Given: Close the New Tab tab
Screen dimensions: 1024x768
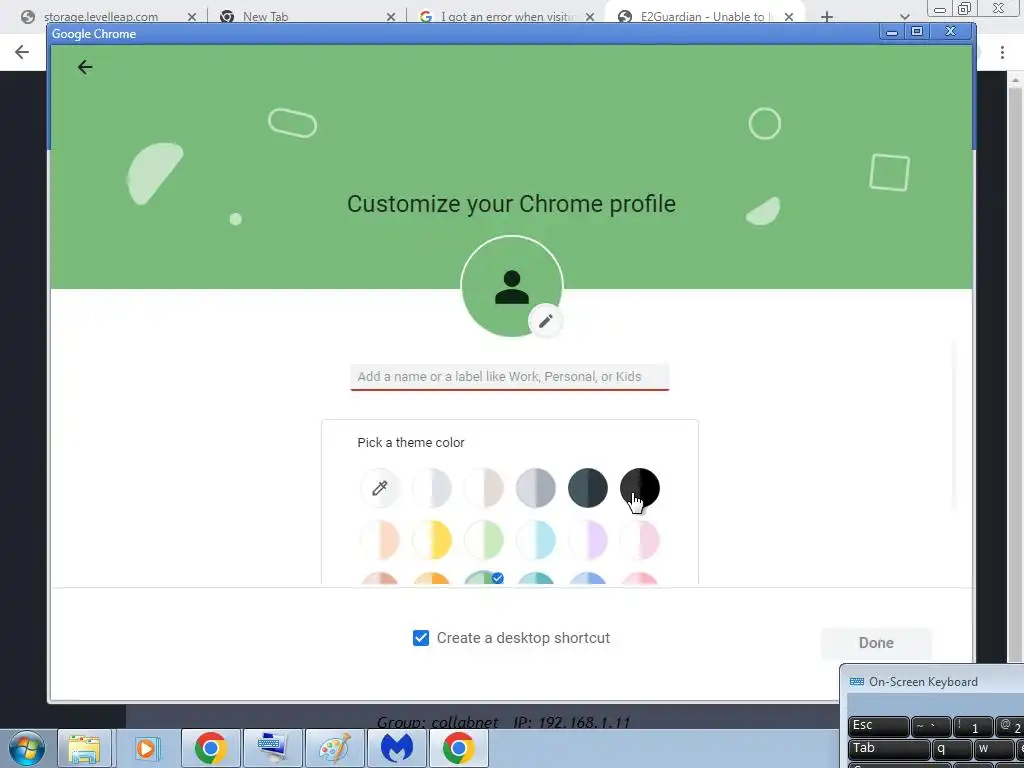Looking at the screenshot, I should click(x=391, y=17).
